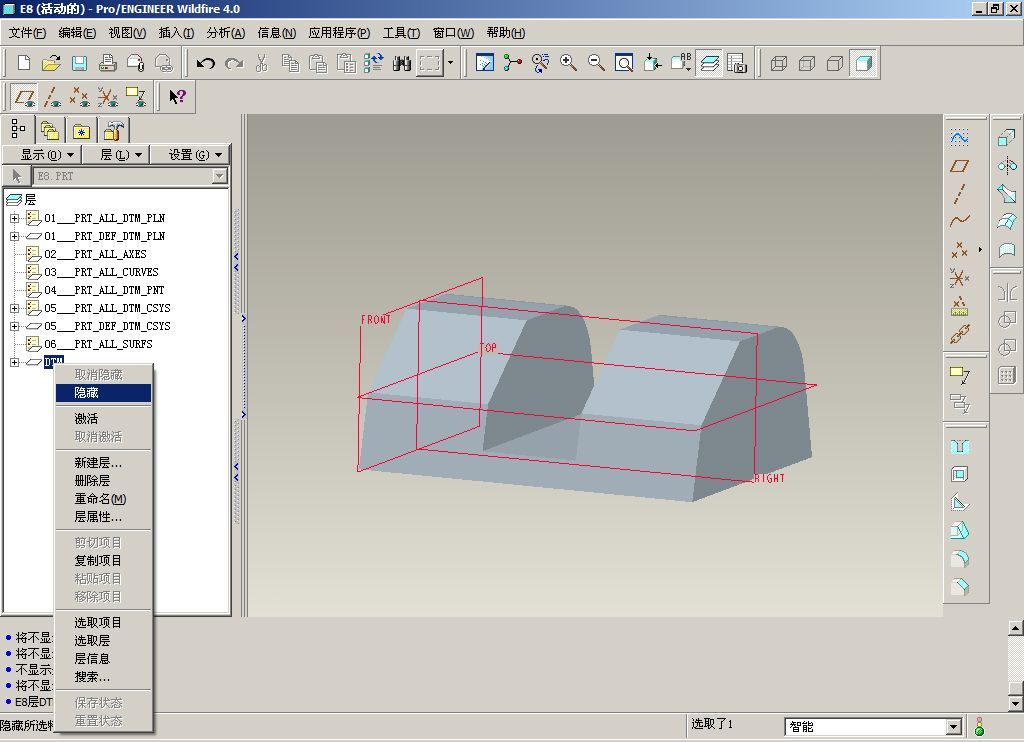Select the 03___PRT_ALL_CURVES layer

click(101, 272)
